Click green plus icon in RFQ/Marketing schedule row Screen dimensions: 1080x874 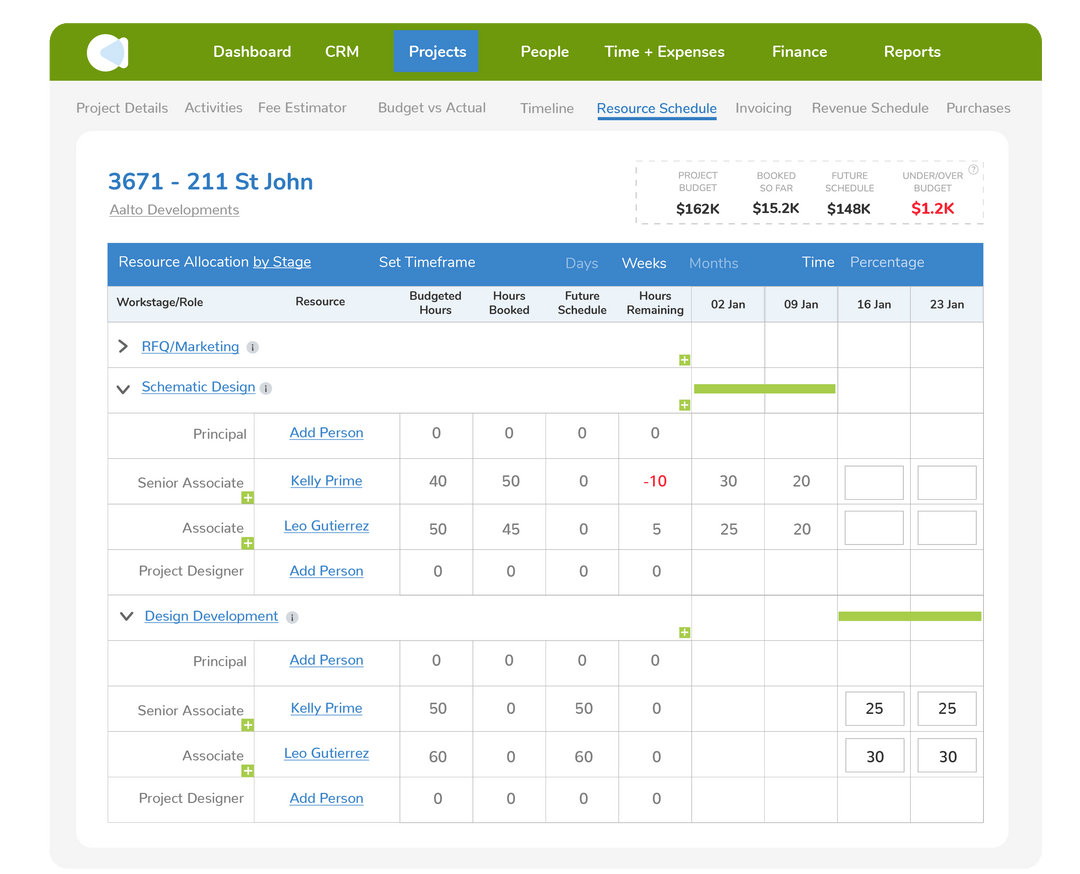pos(685,359)
